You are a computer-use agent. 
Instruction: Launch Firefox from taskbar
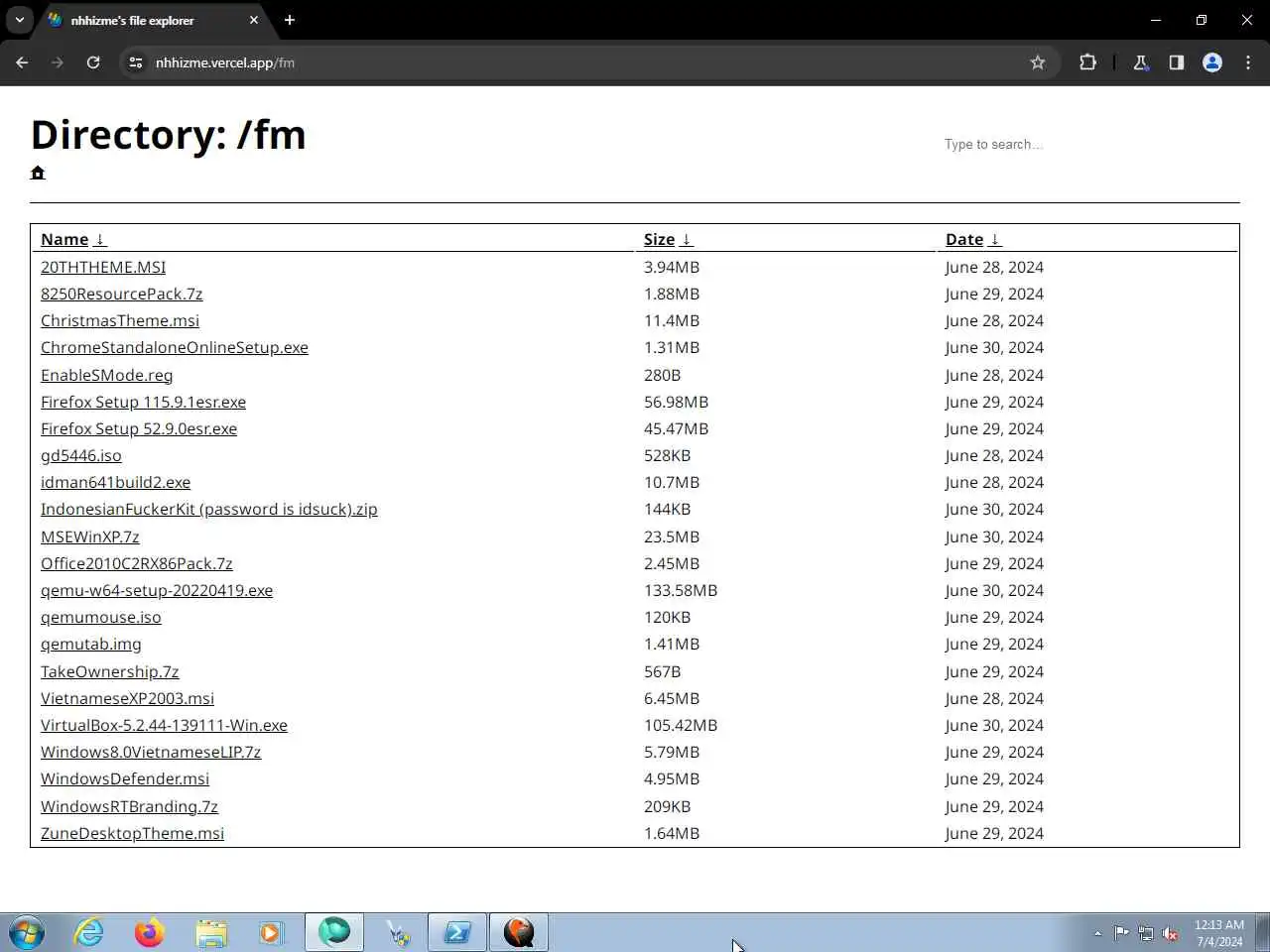pos(150,932)
